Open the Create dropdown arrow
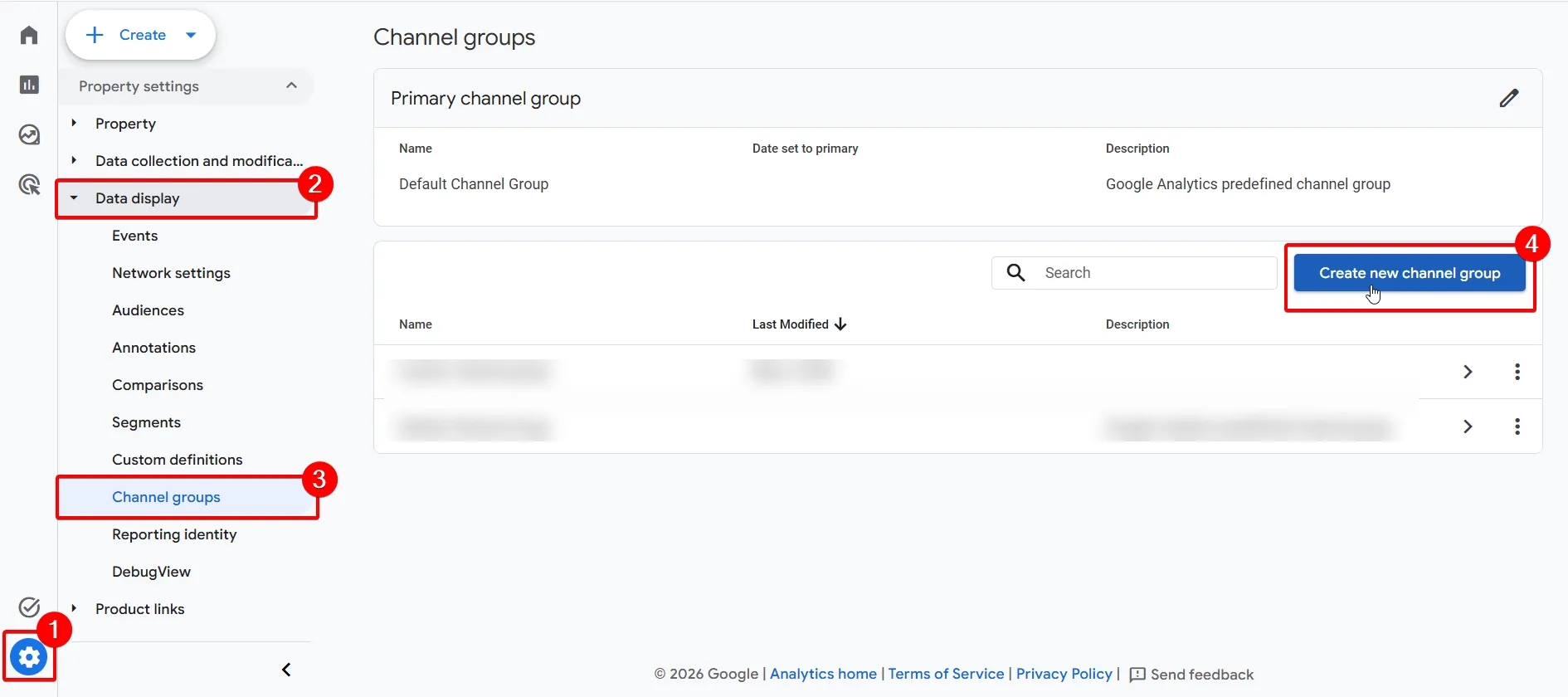The image size is (1568, 697). click(191, 35)
